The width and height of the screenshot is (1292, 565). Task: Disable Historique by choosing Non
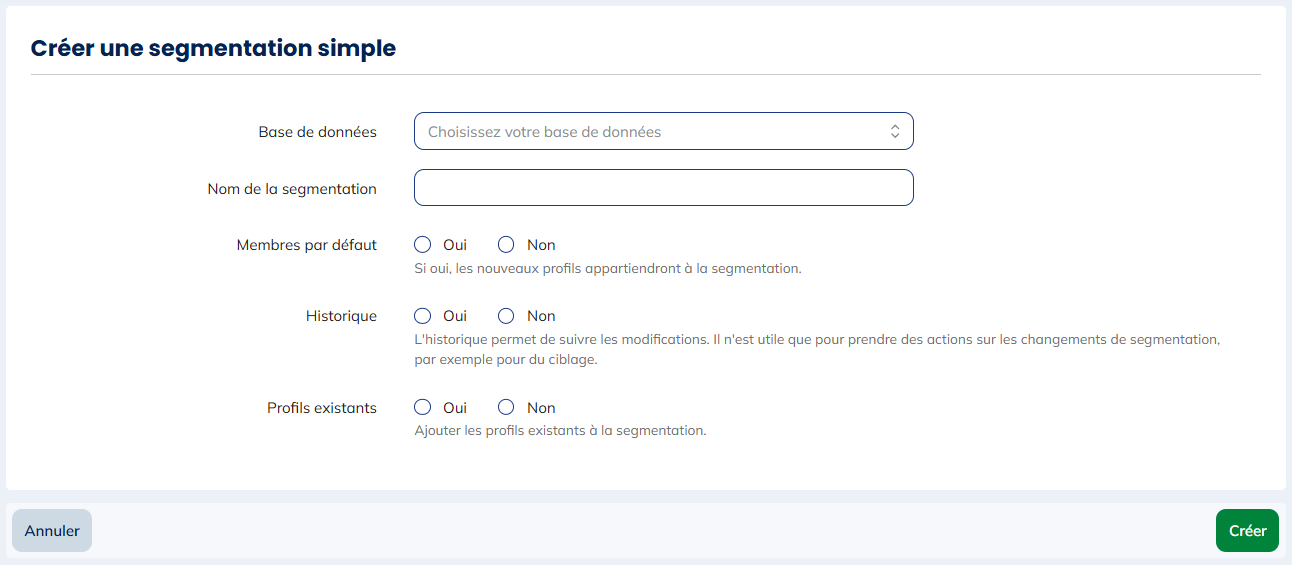click(507, 316)
